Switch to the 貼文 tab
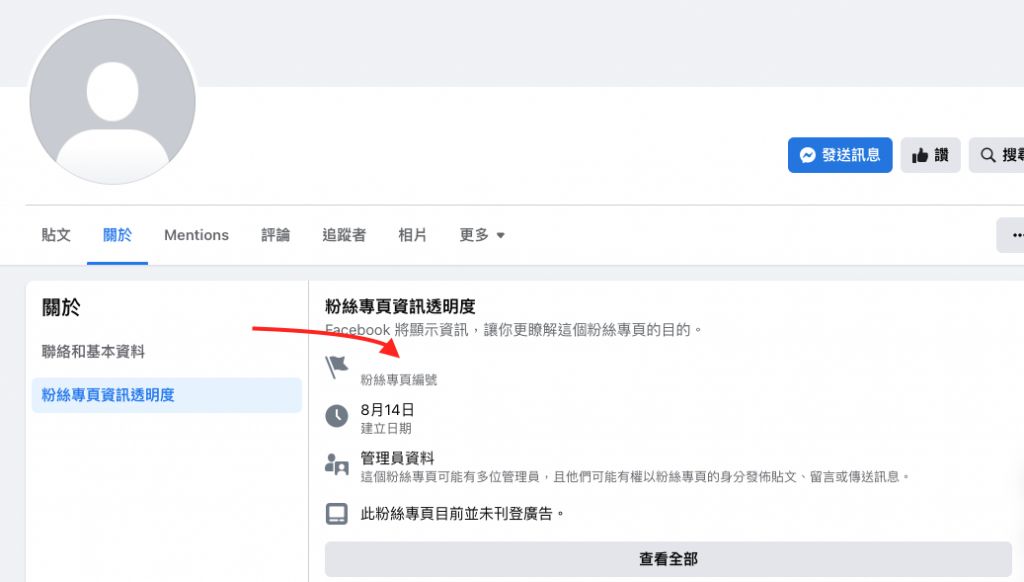1024x582 pixels. 56,235
